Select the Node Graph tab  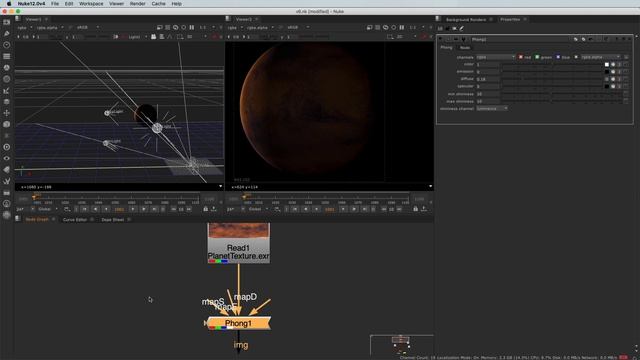coord(37,220)
